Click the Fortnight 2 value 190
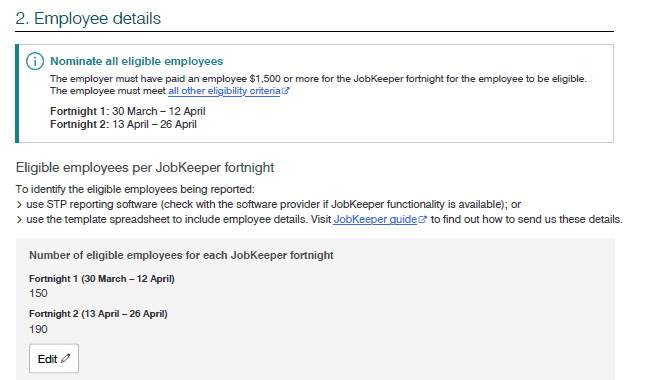The image size is (655, 380). (x=38, y=329)
